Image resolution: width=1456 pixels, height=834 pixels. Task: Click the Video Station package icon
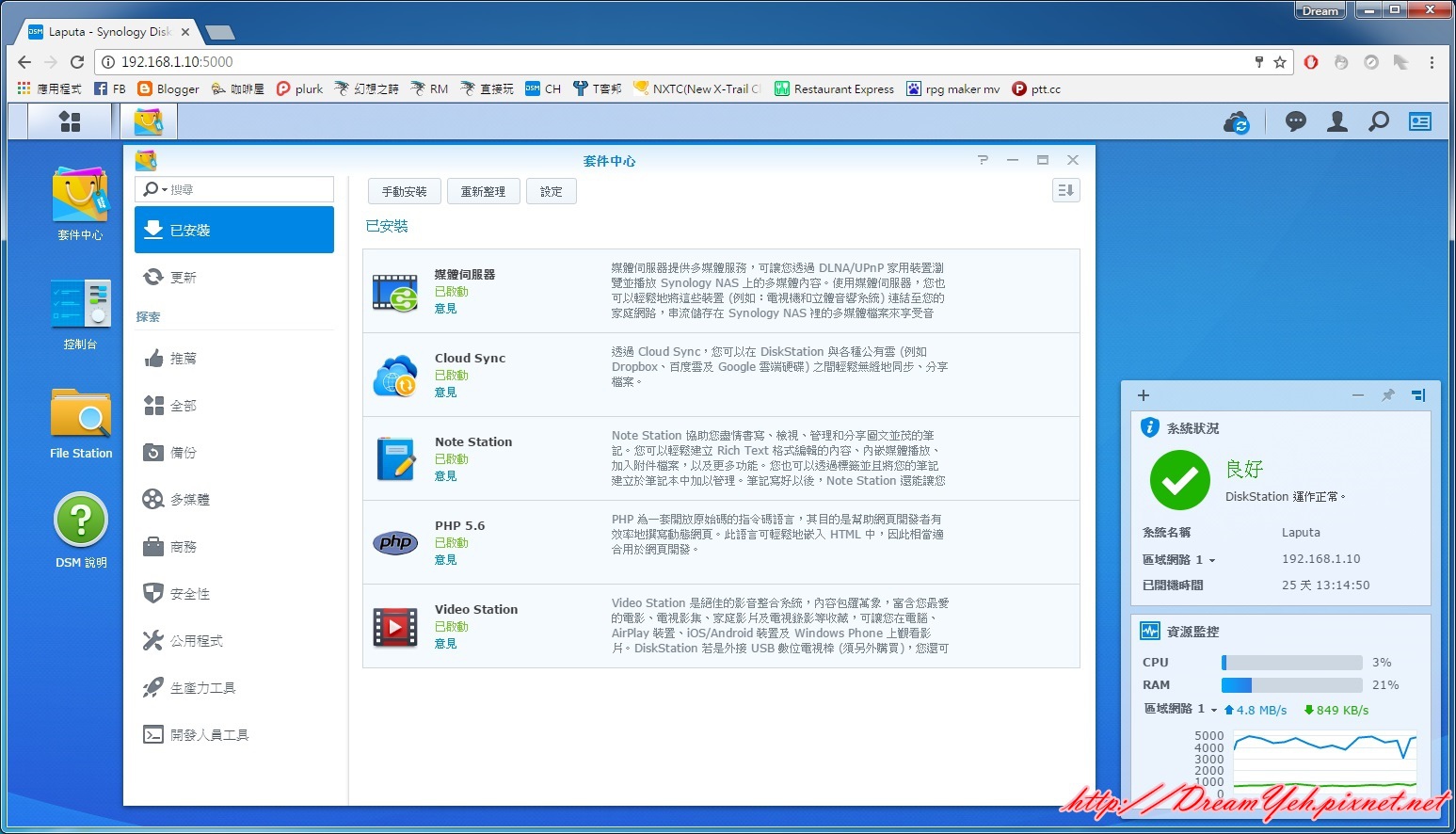[x=395, y=627]
